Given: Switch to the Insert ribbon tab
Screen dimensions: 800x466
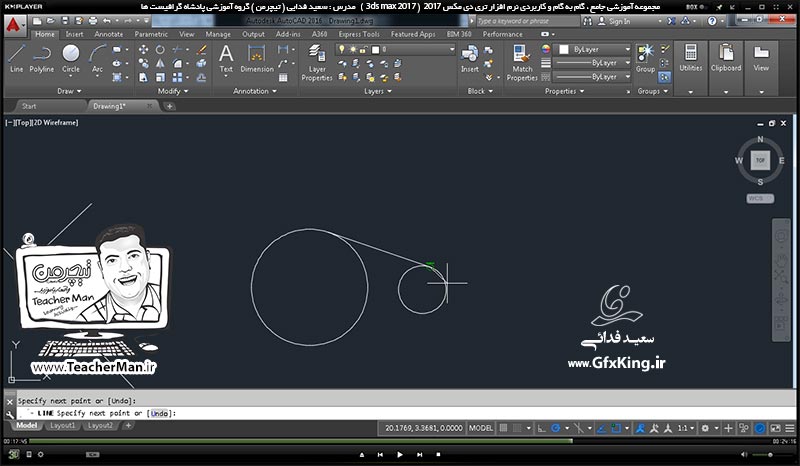Looking at the screenshot, I should (x=74, y=34).
